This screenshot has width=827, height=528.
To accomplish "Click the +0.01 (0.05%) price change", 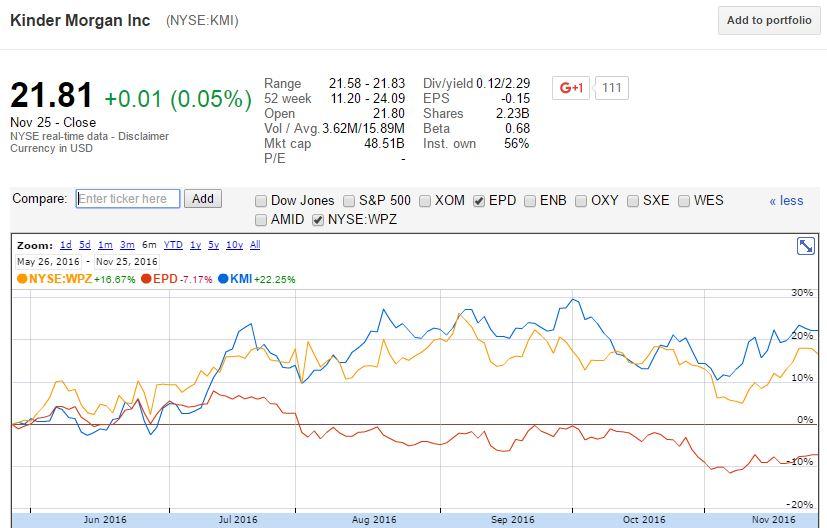I will [178, 99].
